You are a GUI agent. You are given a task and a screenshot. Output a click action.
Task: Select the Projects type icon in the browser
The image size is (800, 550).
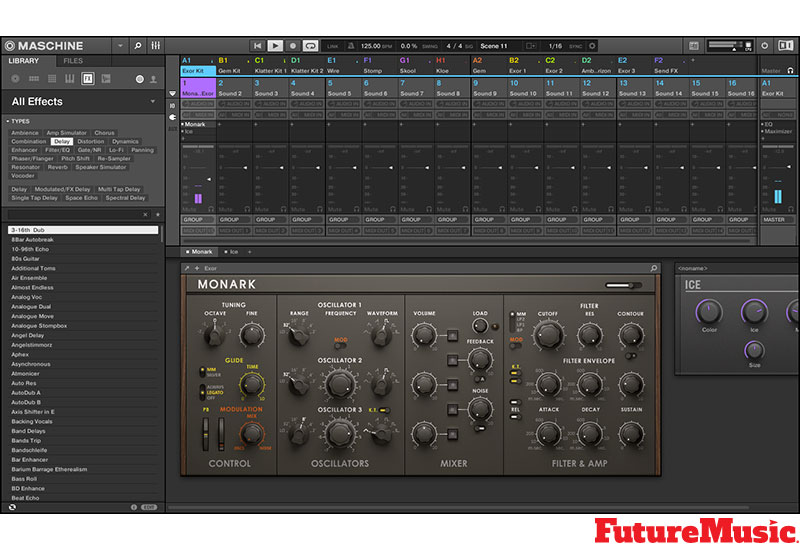coord(15,79)
